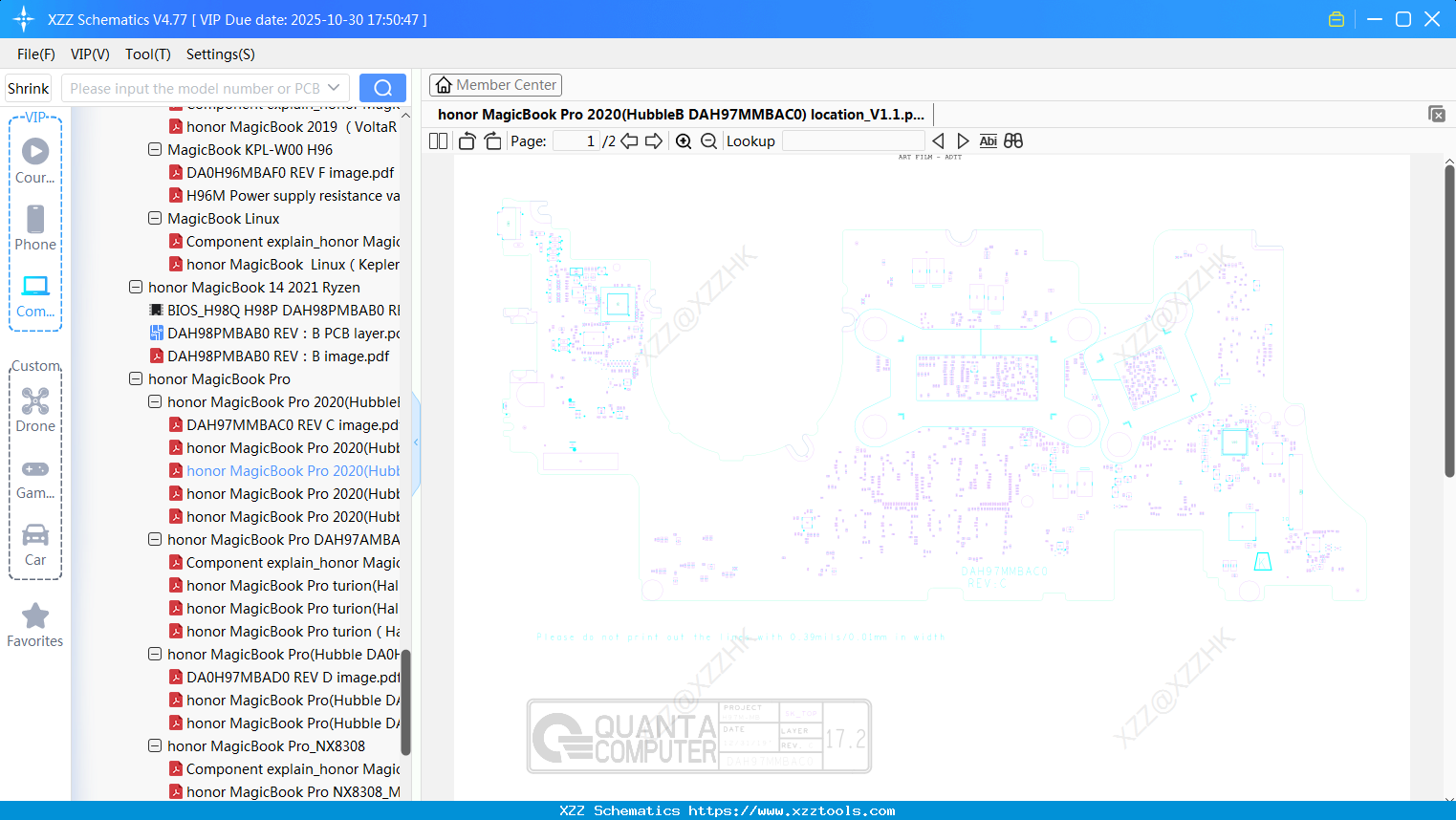1456x820 pixels.
Task: Open the VIP(V) menu
Action: click(x=90, y=54)
